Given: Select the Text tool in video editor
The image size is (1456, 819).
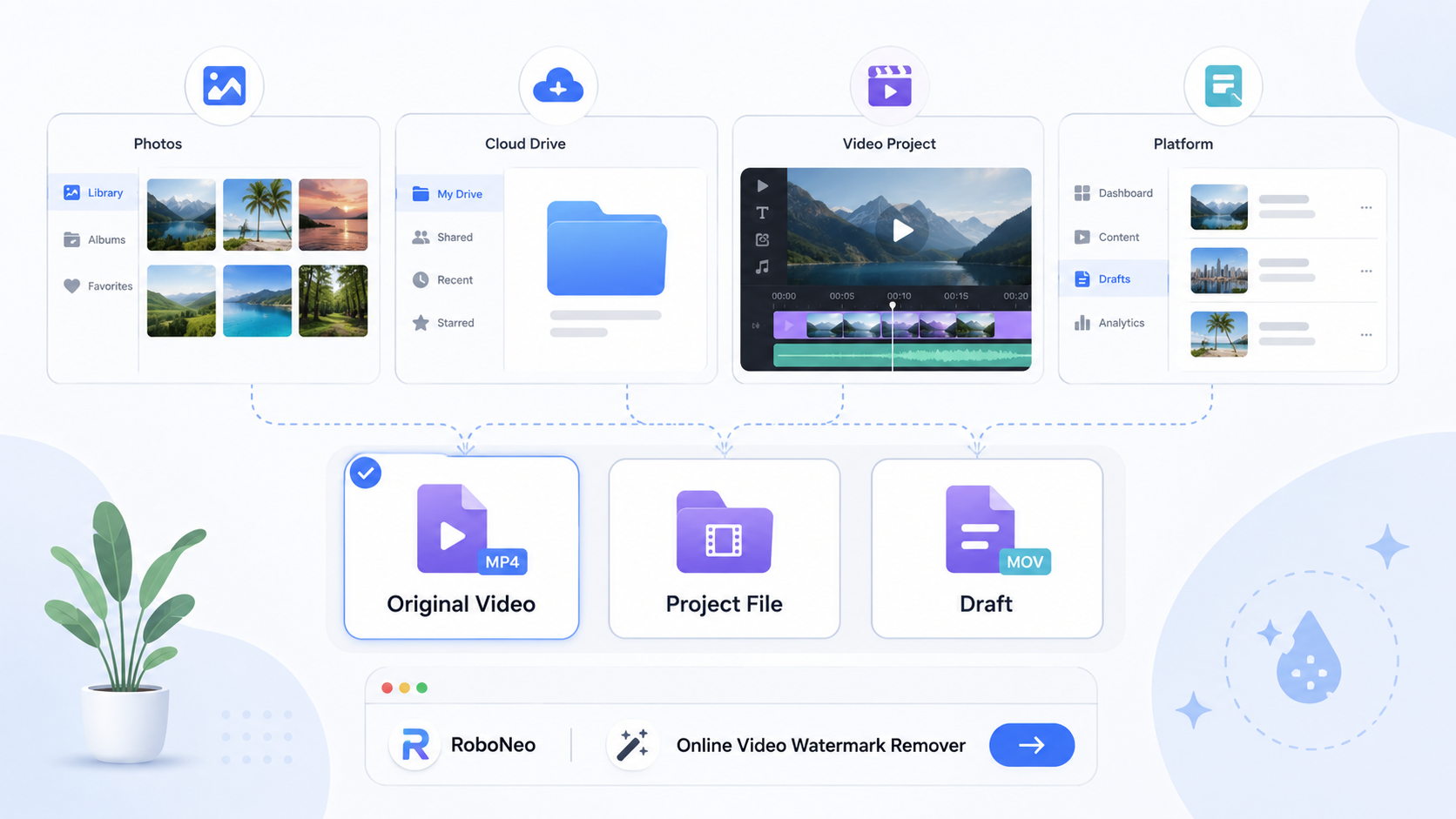Looking at the screenshot, I should [763, 212].
